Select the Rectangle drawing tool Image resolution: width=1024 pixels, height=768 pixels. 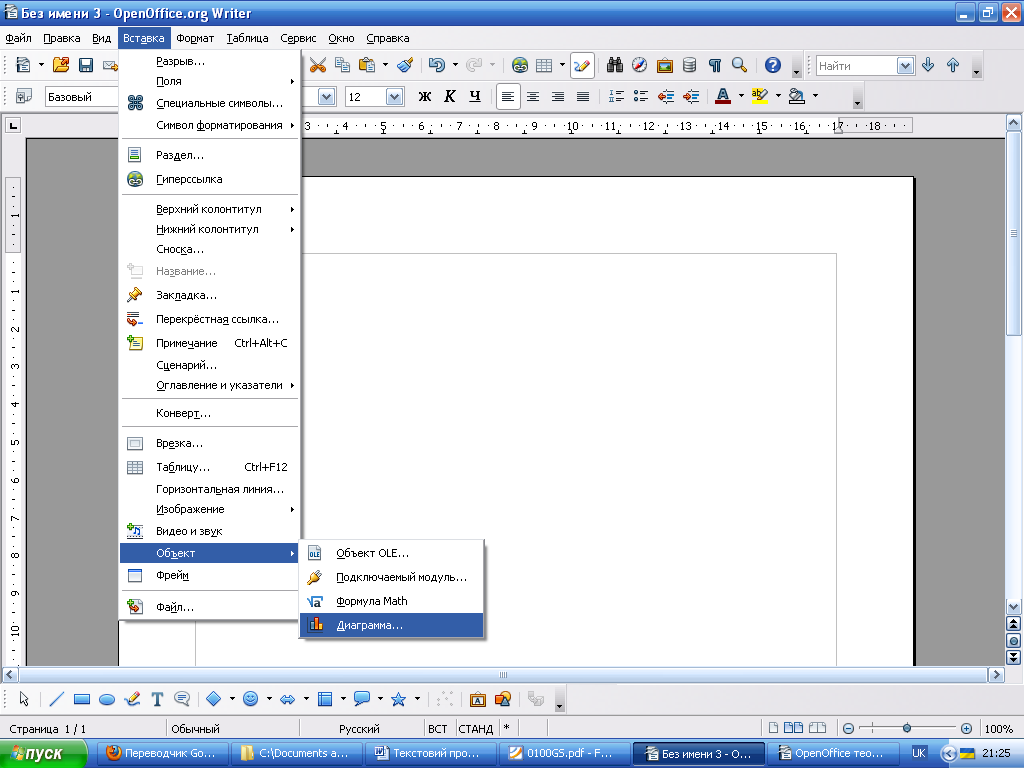[82, 699]
